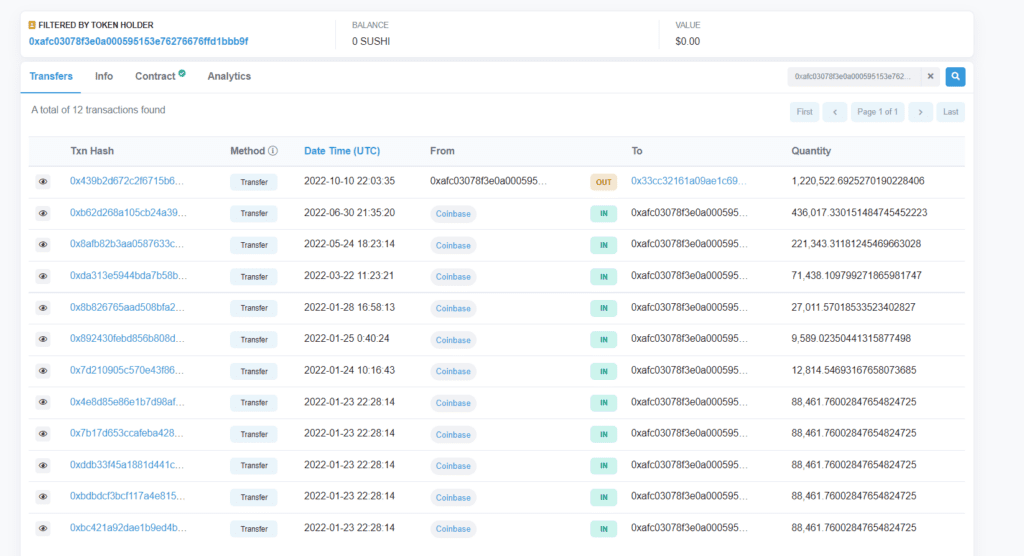Click the First page button
The height and width of the screenshot is (556, 1024).
(805, 112)
